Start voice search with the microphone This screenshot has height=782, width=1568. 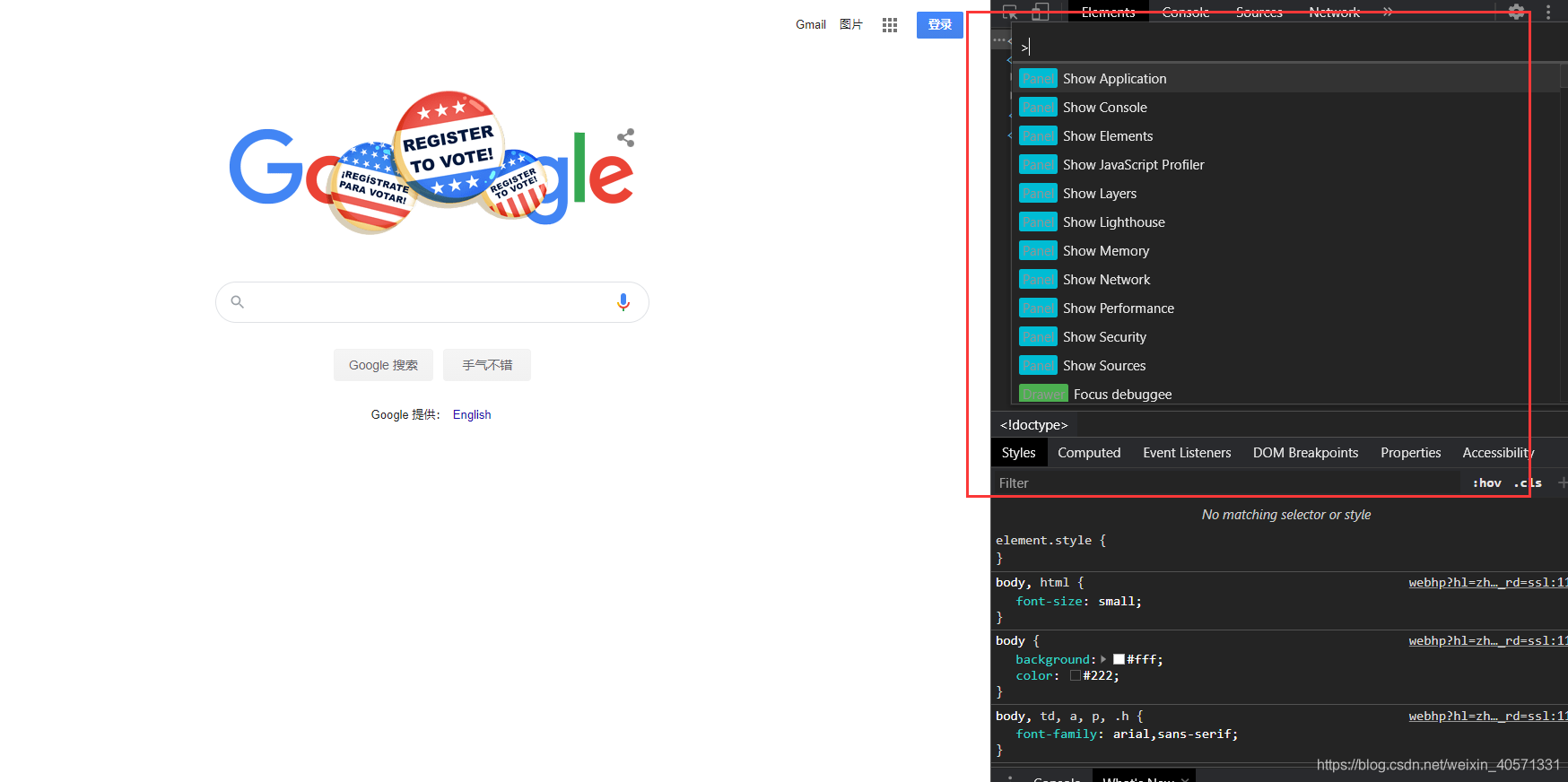[623, 302]
